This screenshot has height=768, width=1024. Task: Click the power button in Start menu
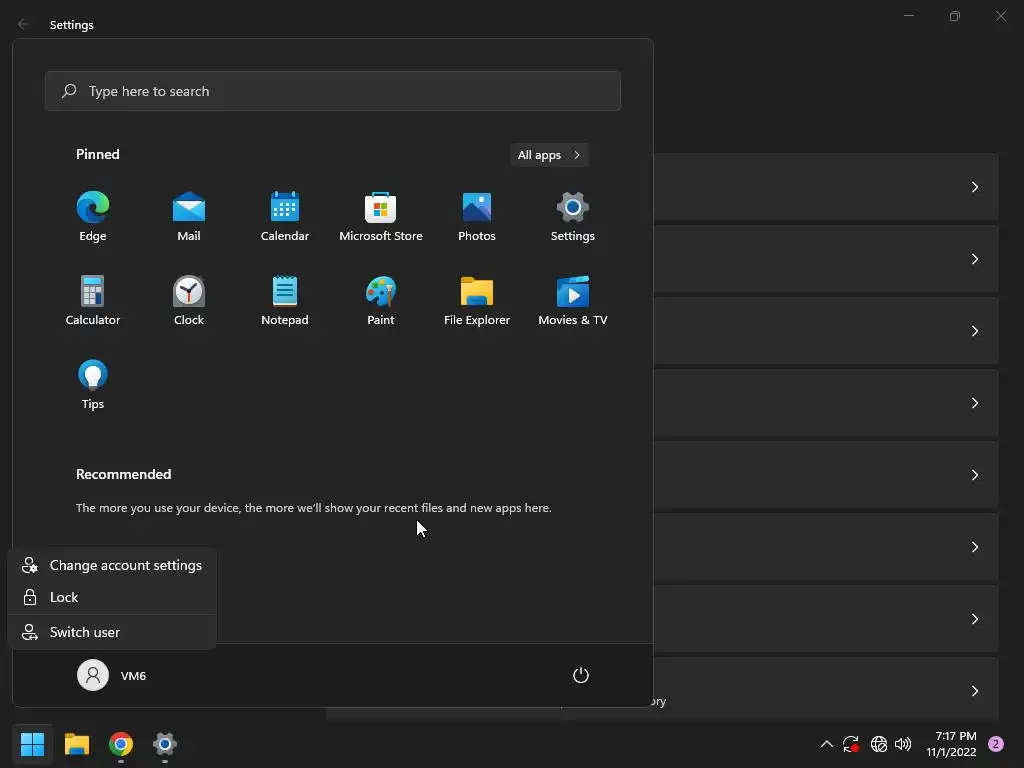pos(581,675)
